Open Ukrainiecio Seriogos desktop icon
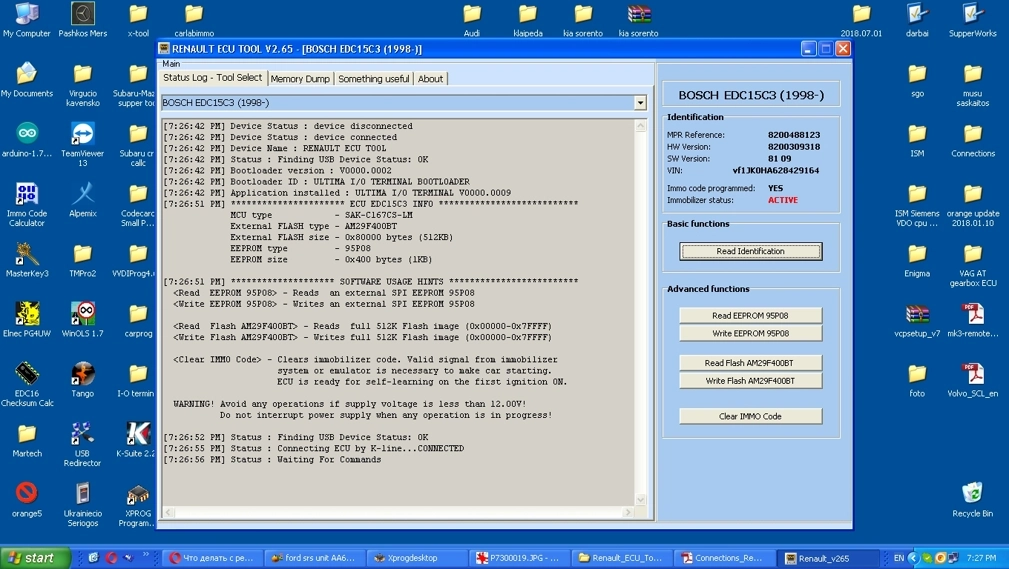This screenshot has height=569, width=1009. [82, 503]
